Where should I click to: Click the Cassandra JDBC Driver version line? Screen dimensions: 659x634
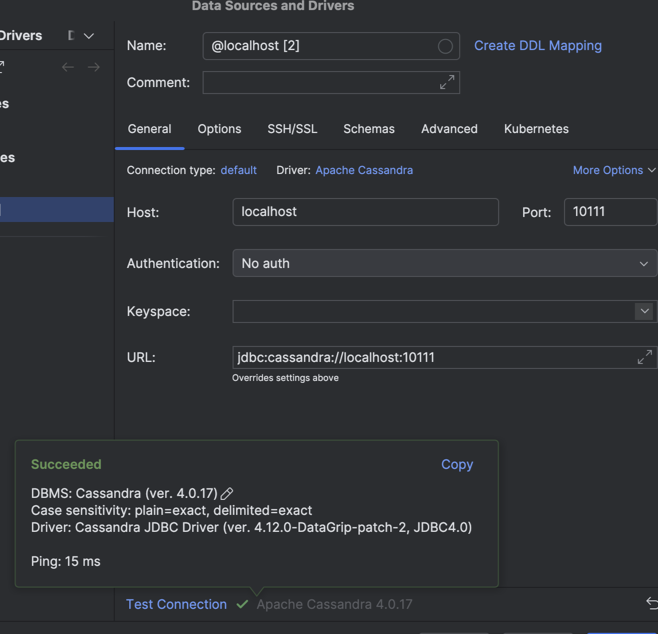click(x=251, y=528)
